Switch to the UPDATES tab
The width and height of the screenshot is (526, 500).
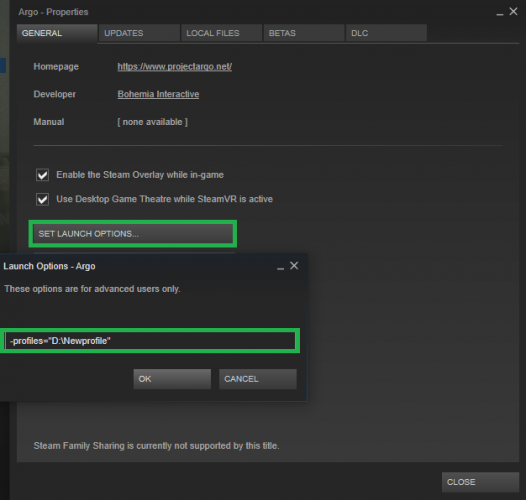coord(139,33)
